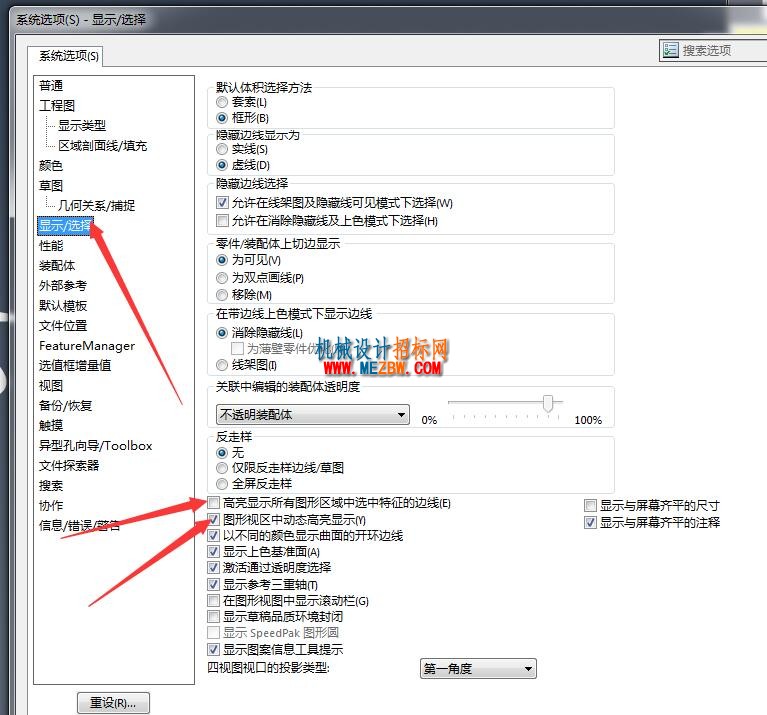Open the 颜色 settings category
The image size is (767, 715).
click(51, 165)
